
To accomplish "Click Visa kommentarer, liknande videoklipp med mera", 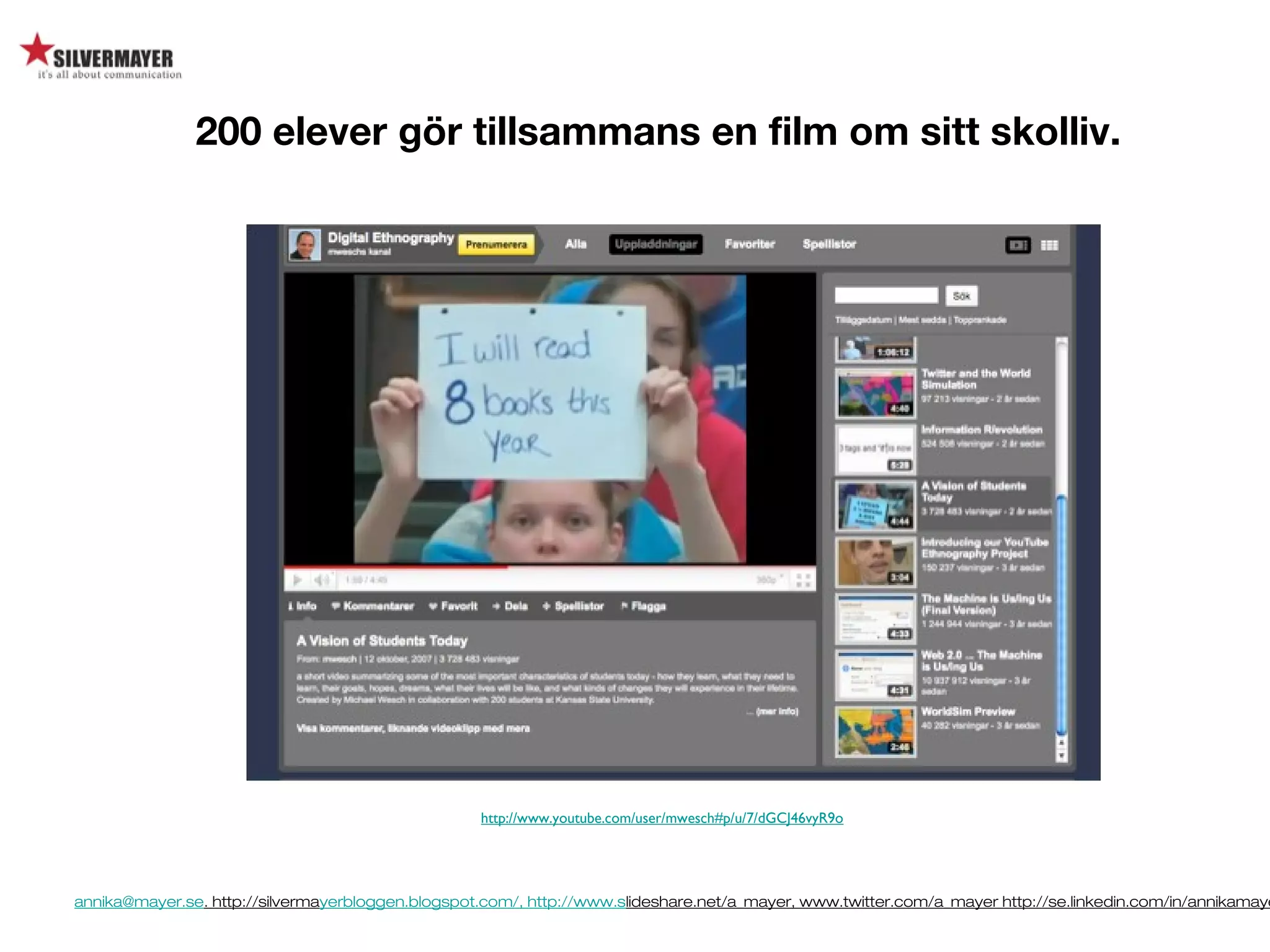I will point(413,728).
